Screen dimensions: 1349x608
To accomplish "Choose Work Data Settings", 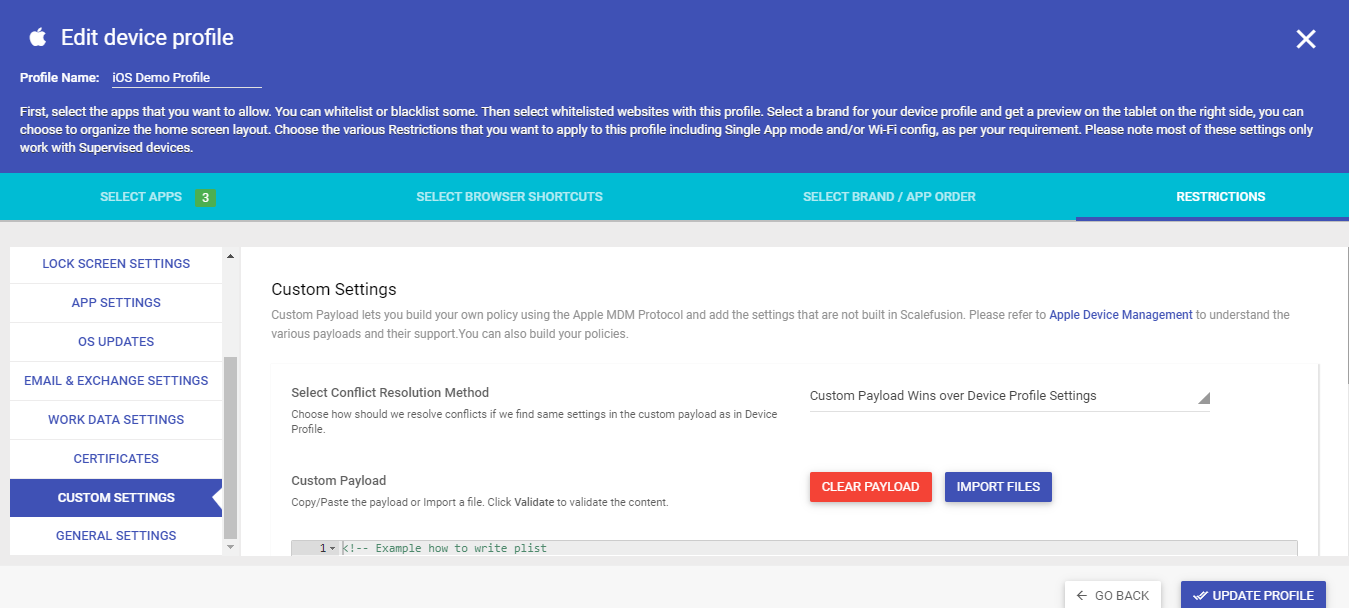I will click(116, 420).
